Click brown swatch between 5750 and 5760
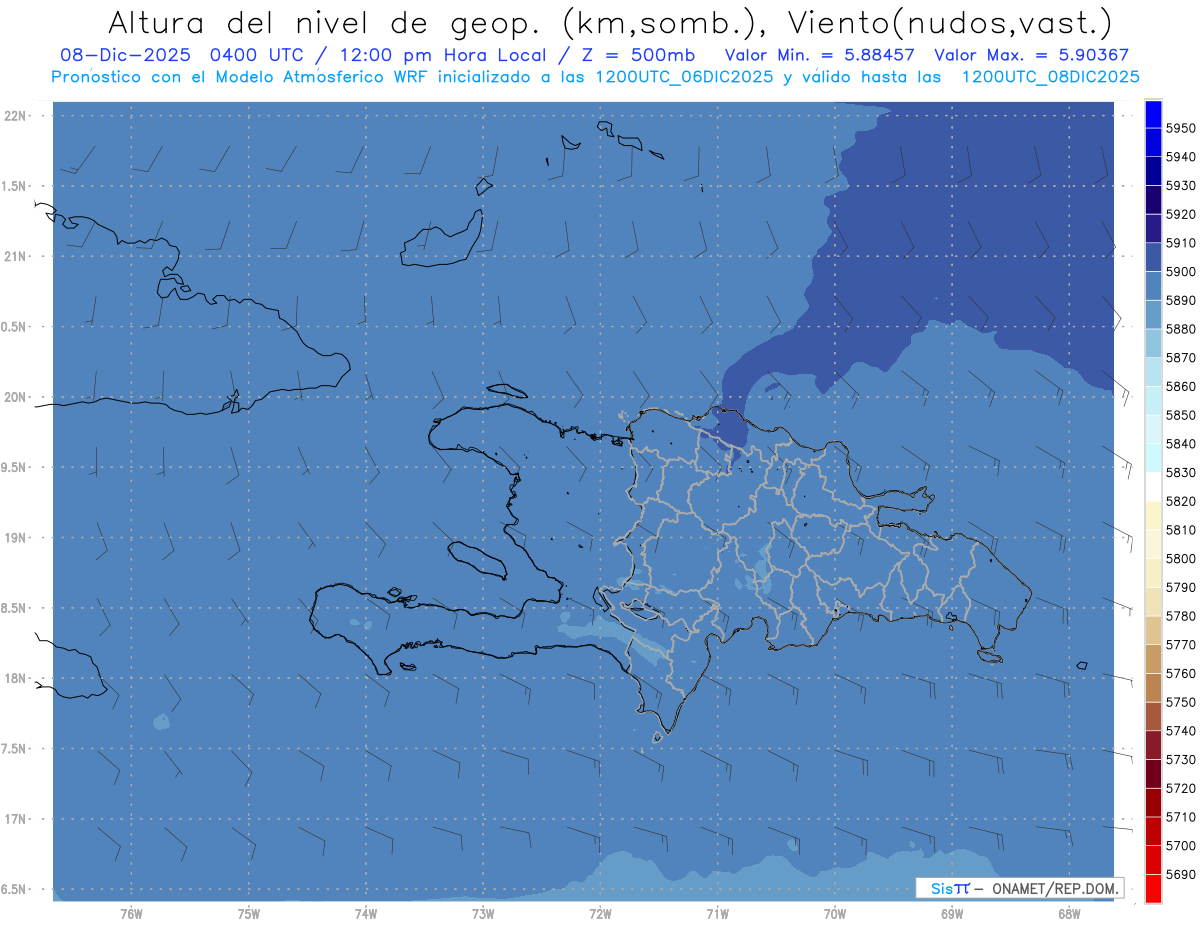Image resolution: width=1200 pixels, height=927 pixels. click(1152, 687)
